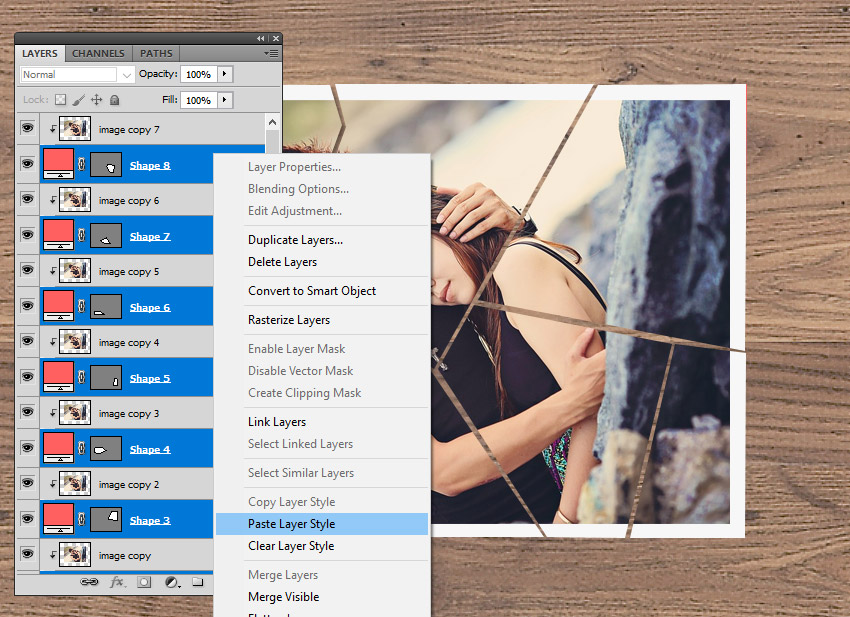
Task: Create new adjustment layer with the half-circle icon
Action: [x=172, y=582]
